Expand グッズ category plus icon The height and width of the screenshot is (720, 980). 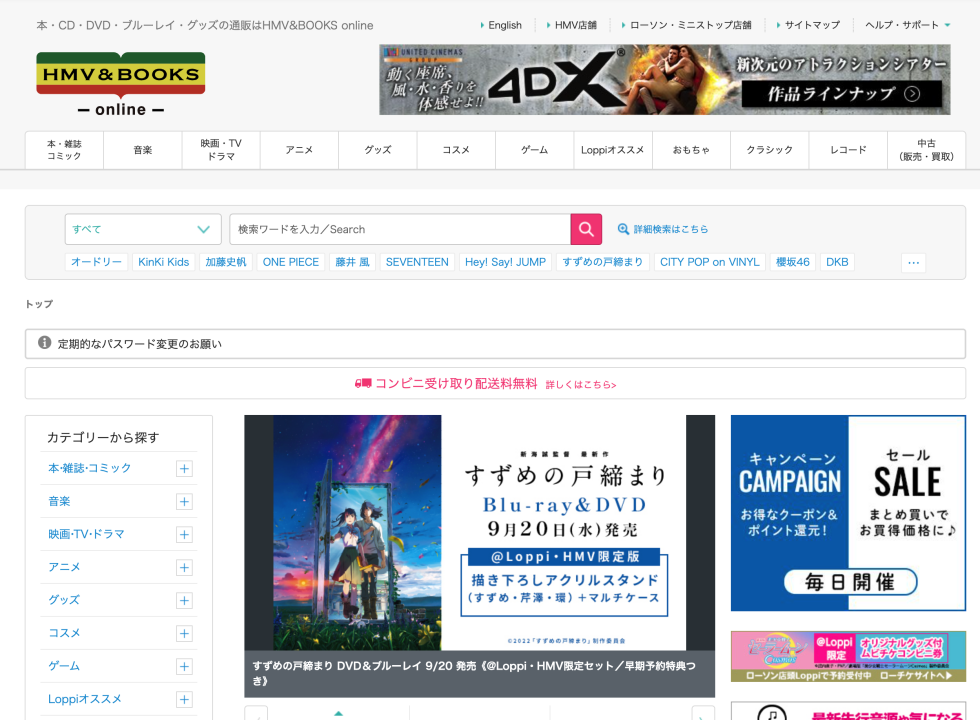[184, 601]
